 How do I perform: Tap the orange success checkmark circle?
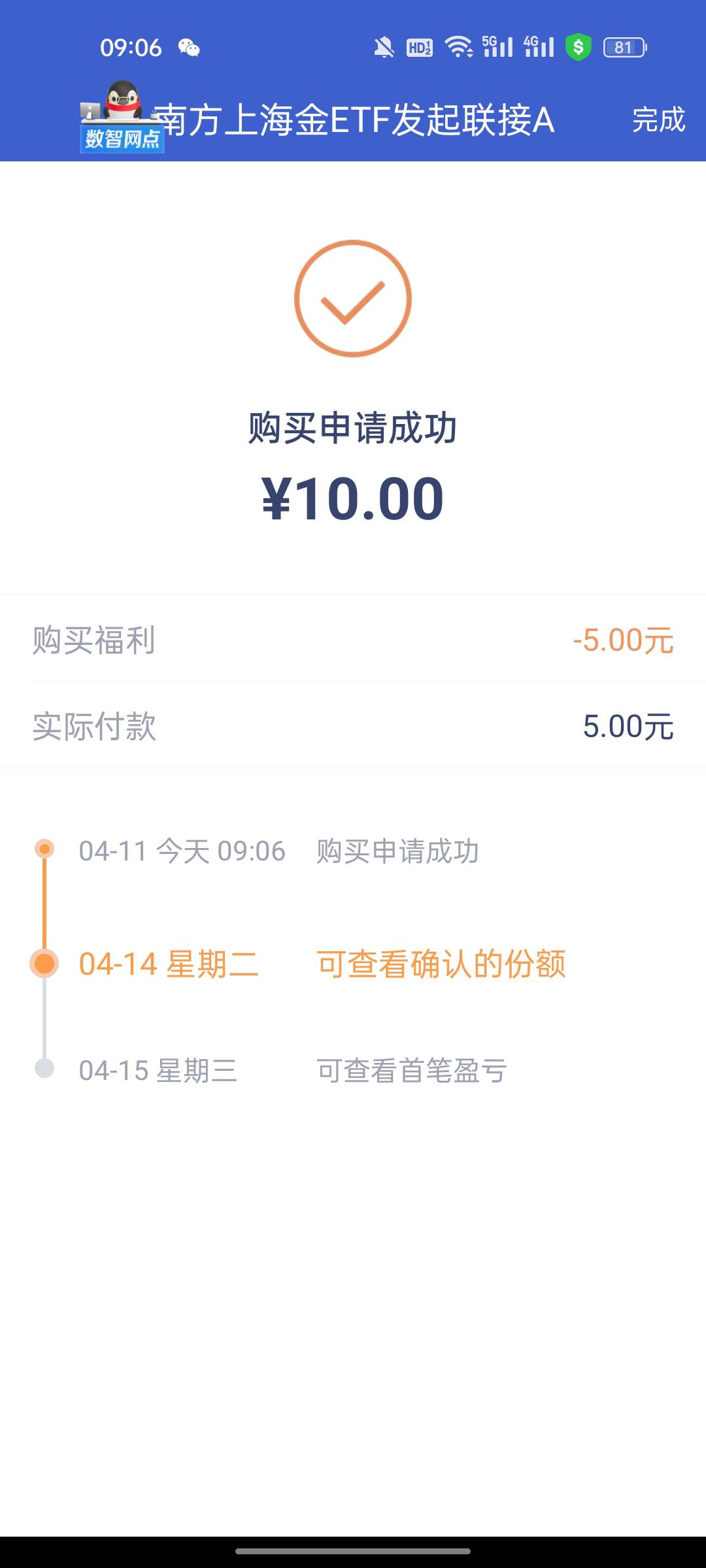click(353, 299)
